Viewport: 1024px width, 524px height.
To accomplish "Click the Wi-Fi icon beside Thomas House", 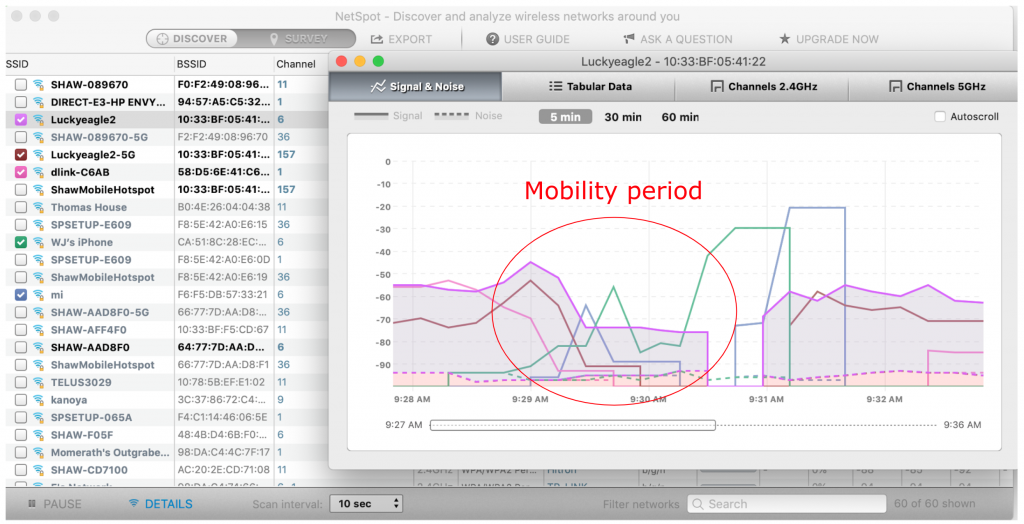I will click(38, 208).
